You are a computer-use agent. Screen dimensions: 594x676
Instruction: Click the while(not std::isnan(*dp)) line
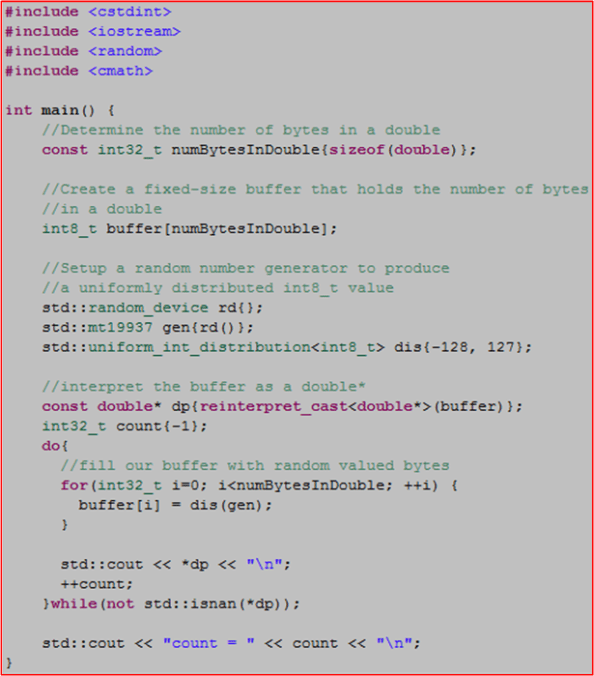171,604
